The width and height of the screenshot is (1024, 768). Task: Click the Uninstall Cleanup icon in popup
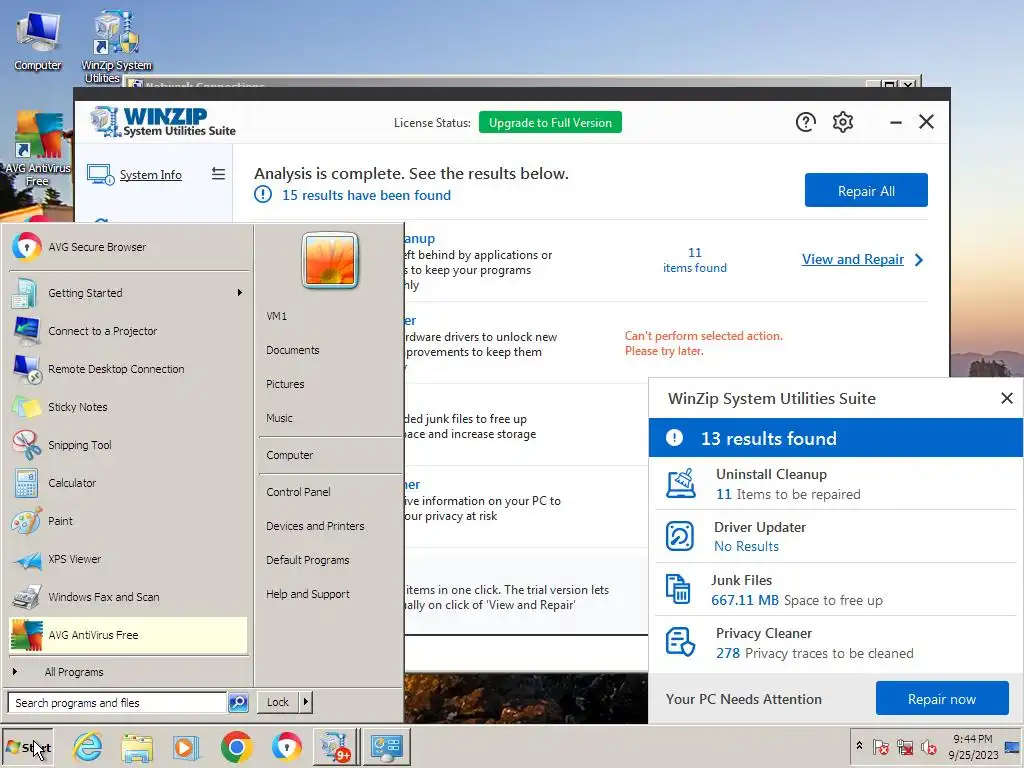[x=680, y=483]
